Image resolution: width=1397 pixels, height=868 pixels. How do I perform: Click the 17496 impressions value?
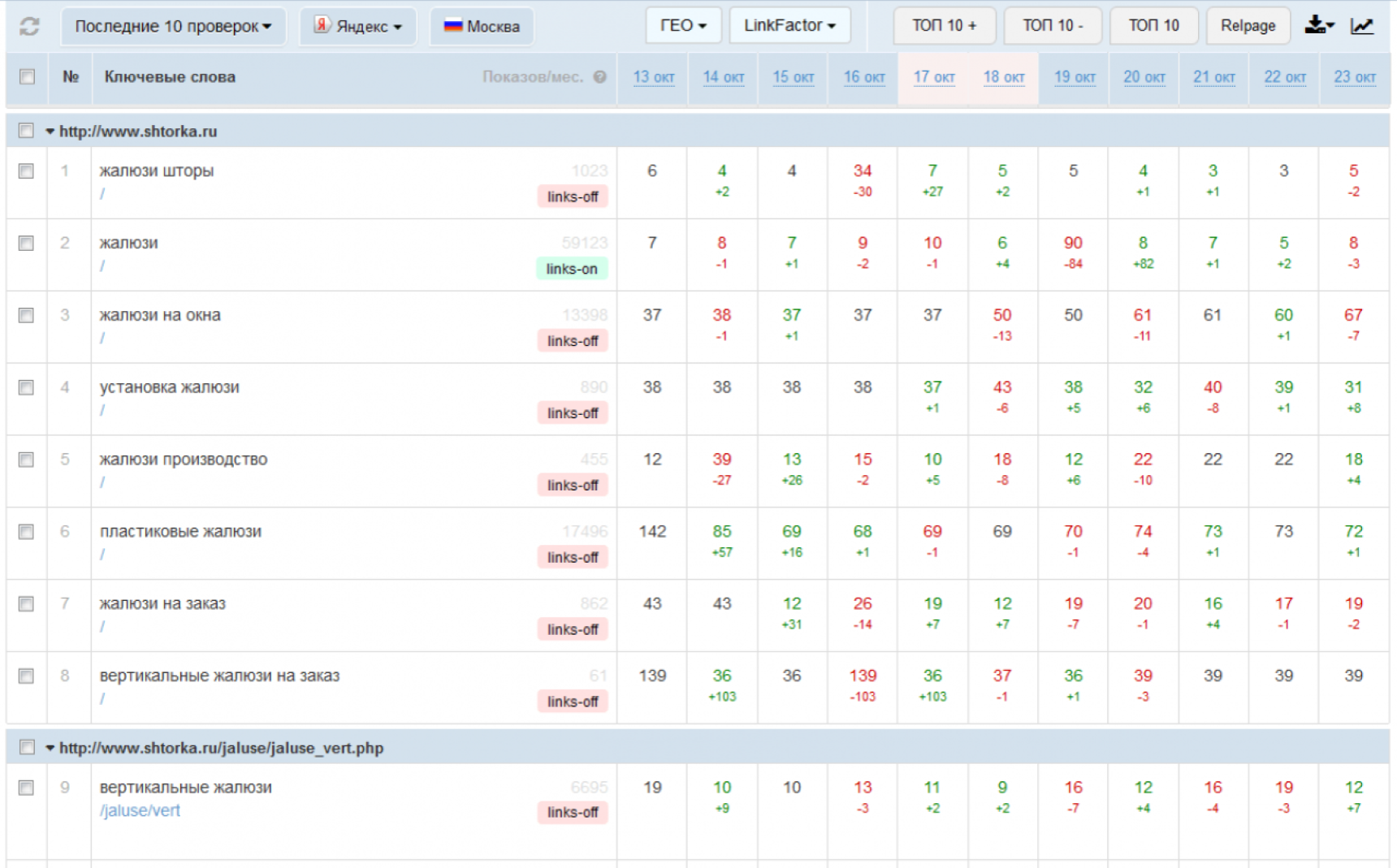[585, 531]
